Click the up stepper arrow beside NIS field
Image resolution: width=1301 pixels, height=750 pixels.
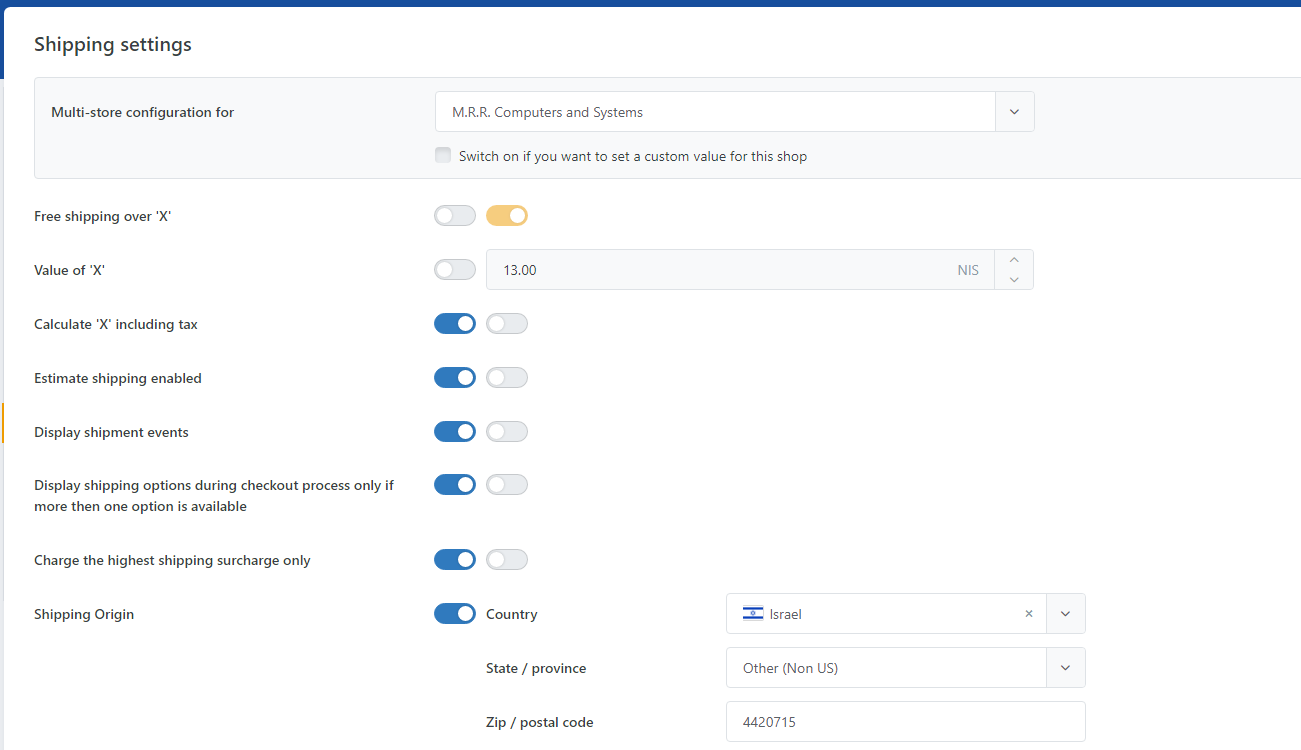coord(1013,262)
